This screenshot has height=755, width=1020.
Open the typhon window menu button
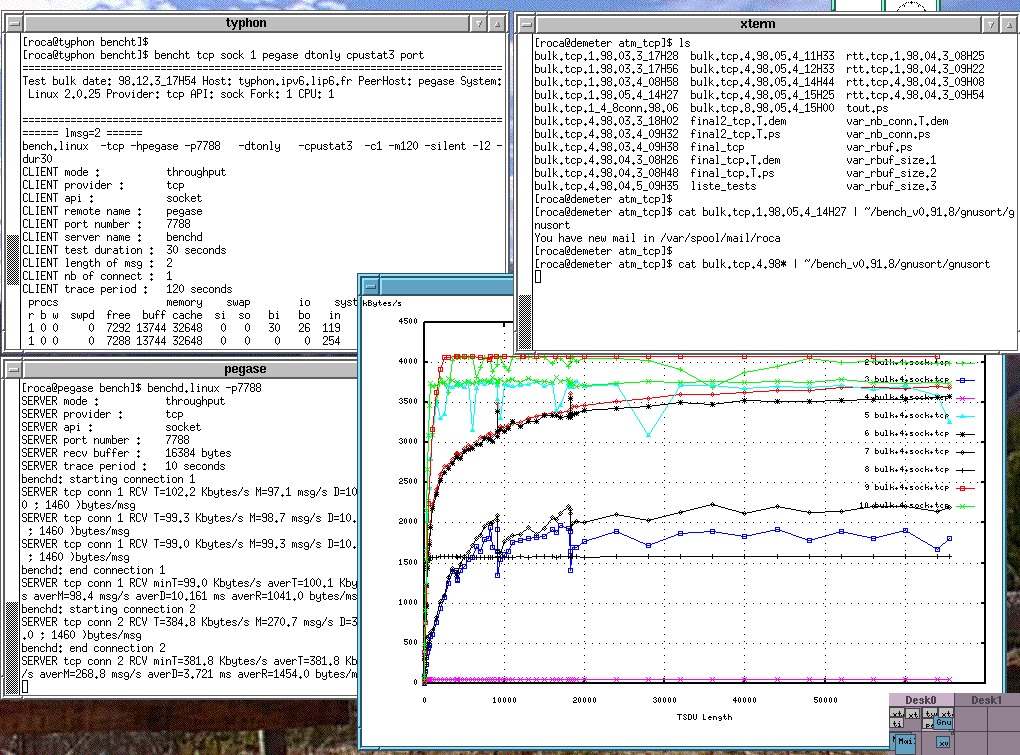[13, 23]
